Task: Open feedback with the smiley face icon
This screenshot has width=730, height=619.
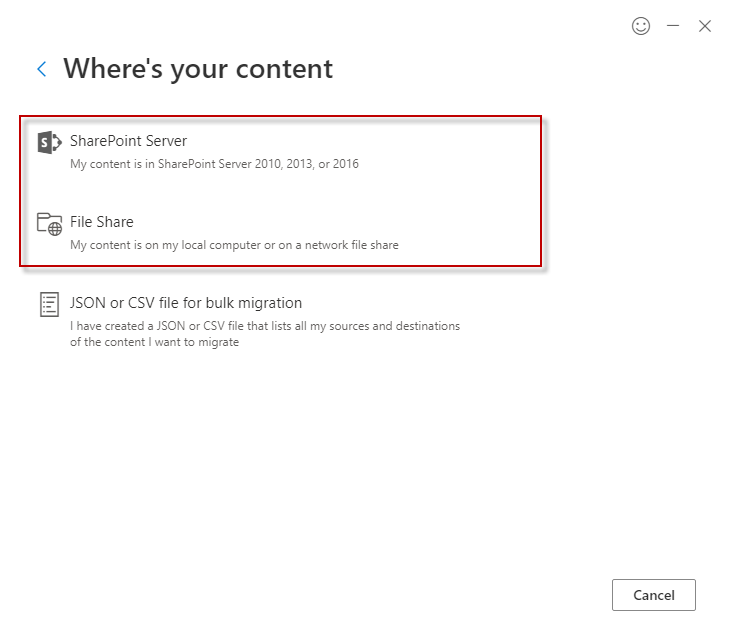Action: tap(641, 26)
